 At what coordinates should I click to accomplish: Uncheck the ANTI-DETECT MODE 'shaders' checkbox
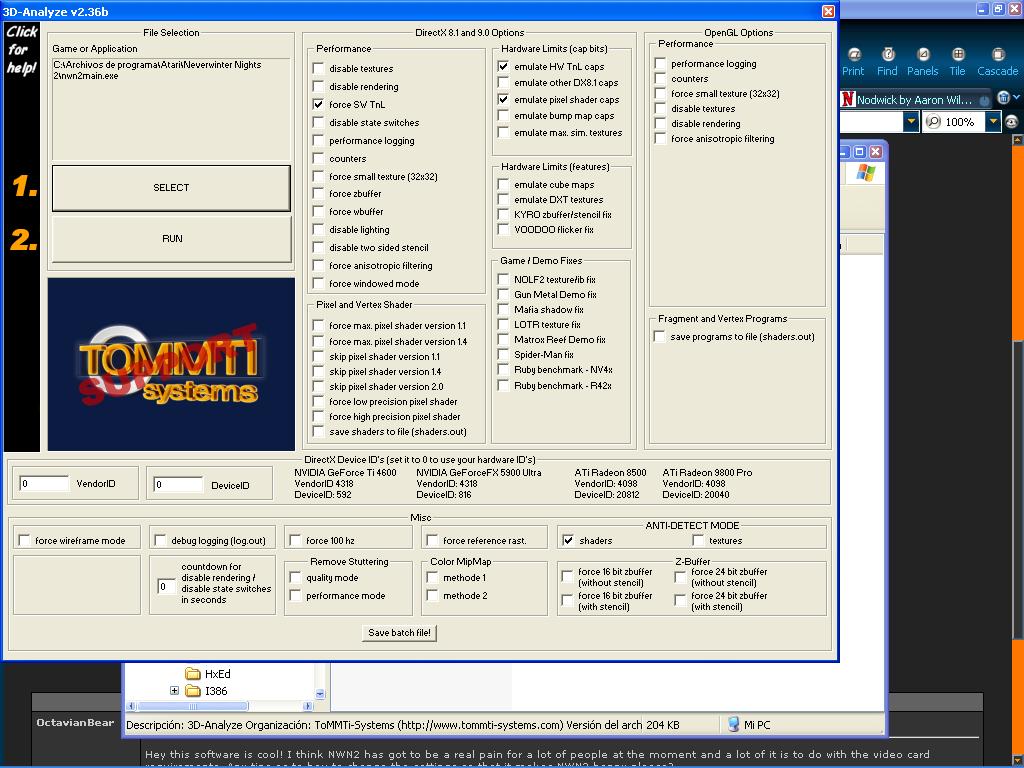click(568, 540)
